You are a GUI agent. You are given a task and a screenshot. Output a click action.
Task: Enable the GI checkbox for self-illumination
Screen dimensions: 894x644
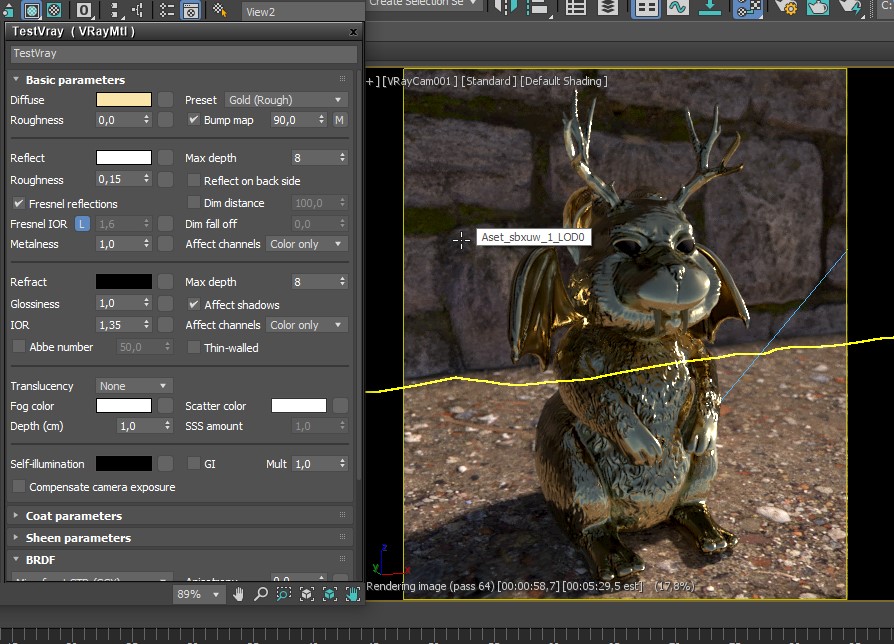194,463
